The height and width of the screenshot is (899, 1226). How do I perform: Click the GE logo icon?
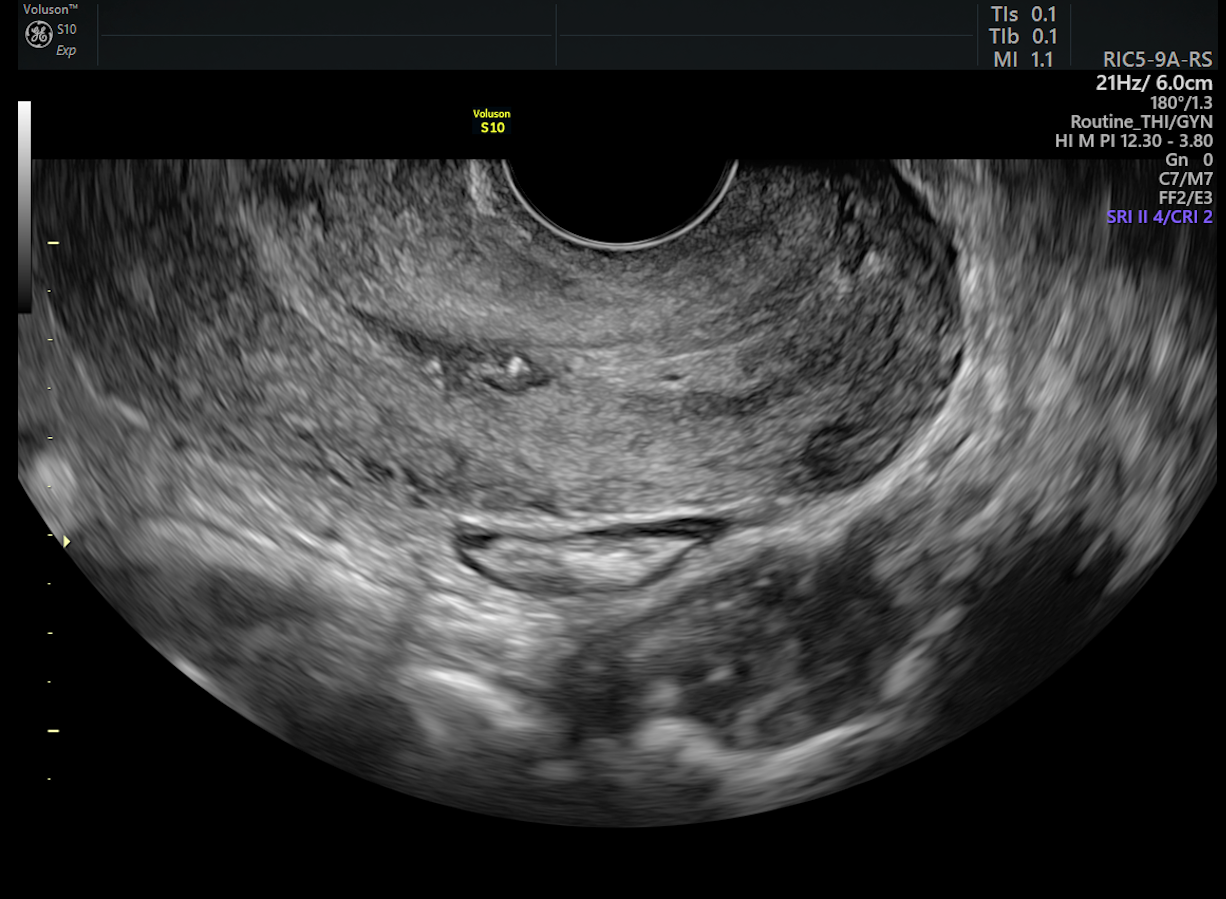[37, 31]
